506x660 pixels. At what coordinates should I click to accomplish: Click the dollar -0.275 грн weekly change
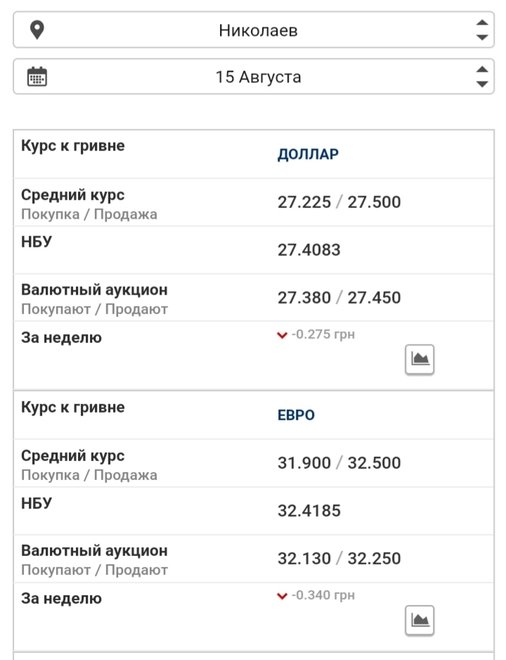coord(323,334)
